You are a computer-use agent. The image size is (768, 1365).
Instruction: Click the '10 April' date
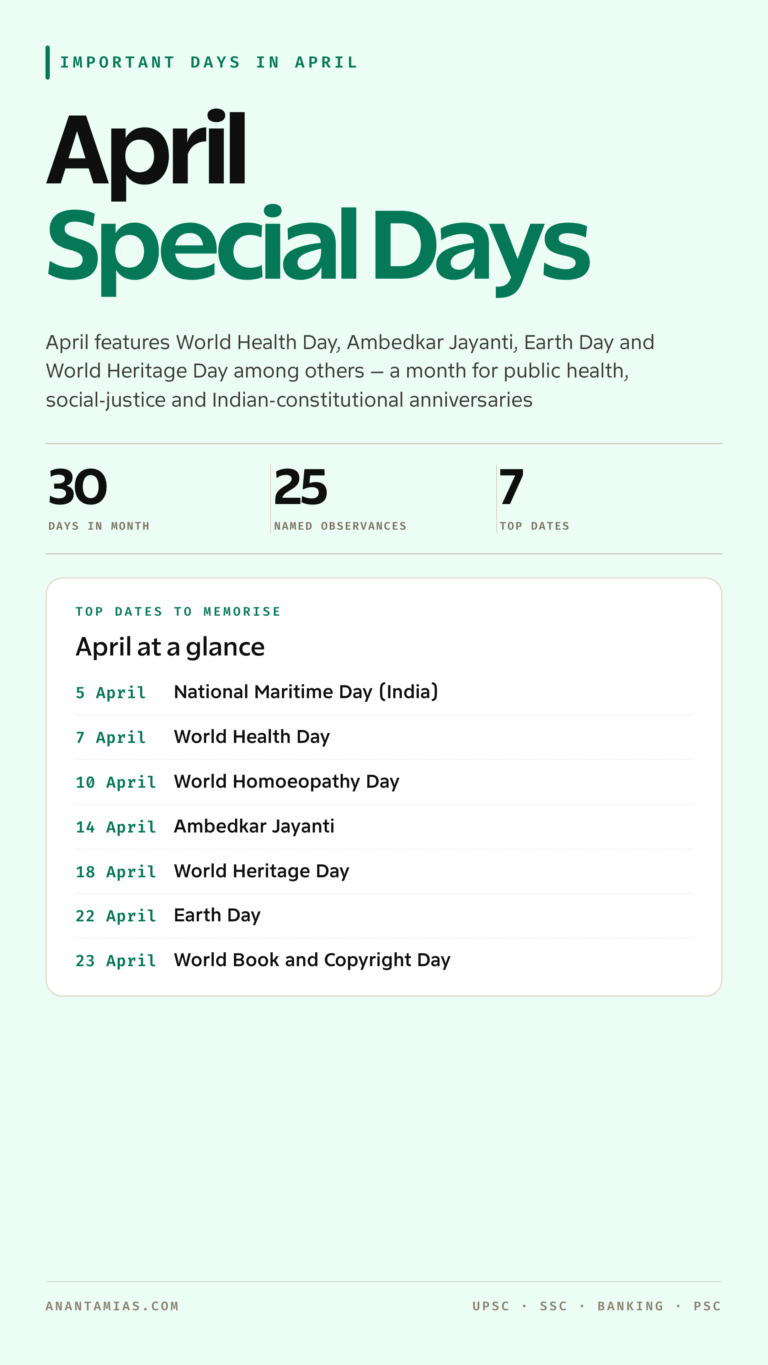point(116,782)
